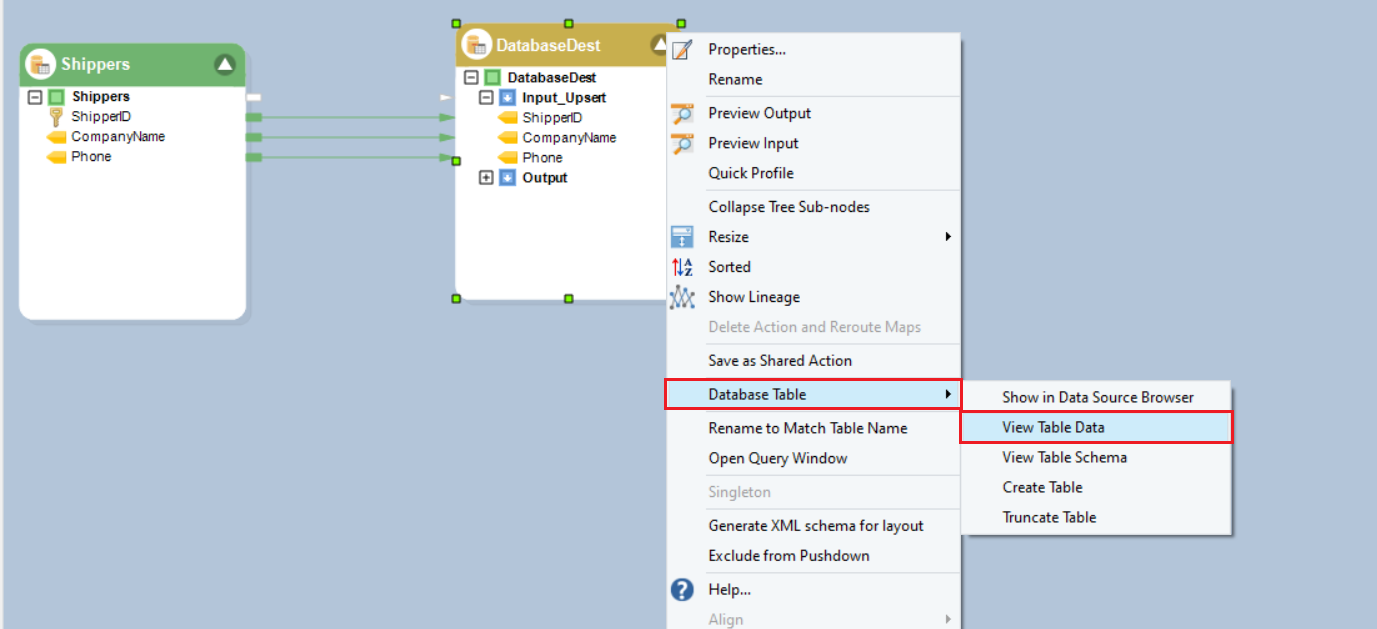The image size is (1377, 629).
Task: Click the Input_Upsert node icon
Action: point(507,97)
